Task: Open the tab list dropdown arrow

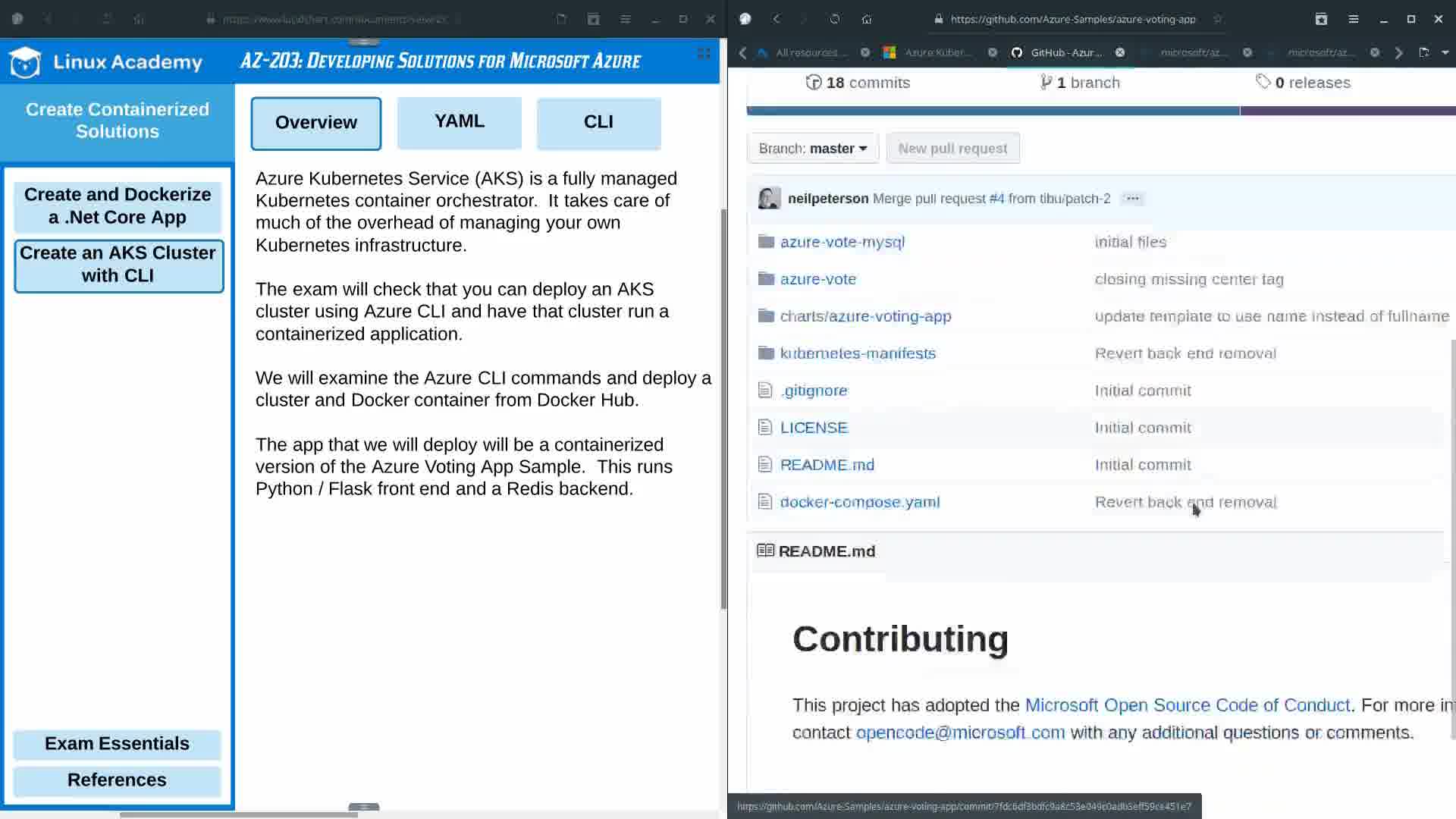Action: pos(1445,52)
